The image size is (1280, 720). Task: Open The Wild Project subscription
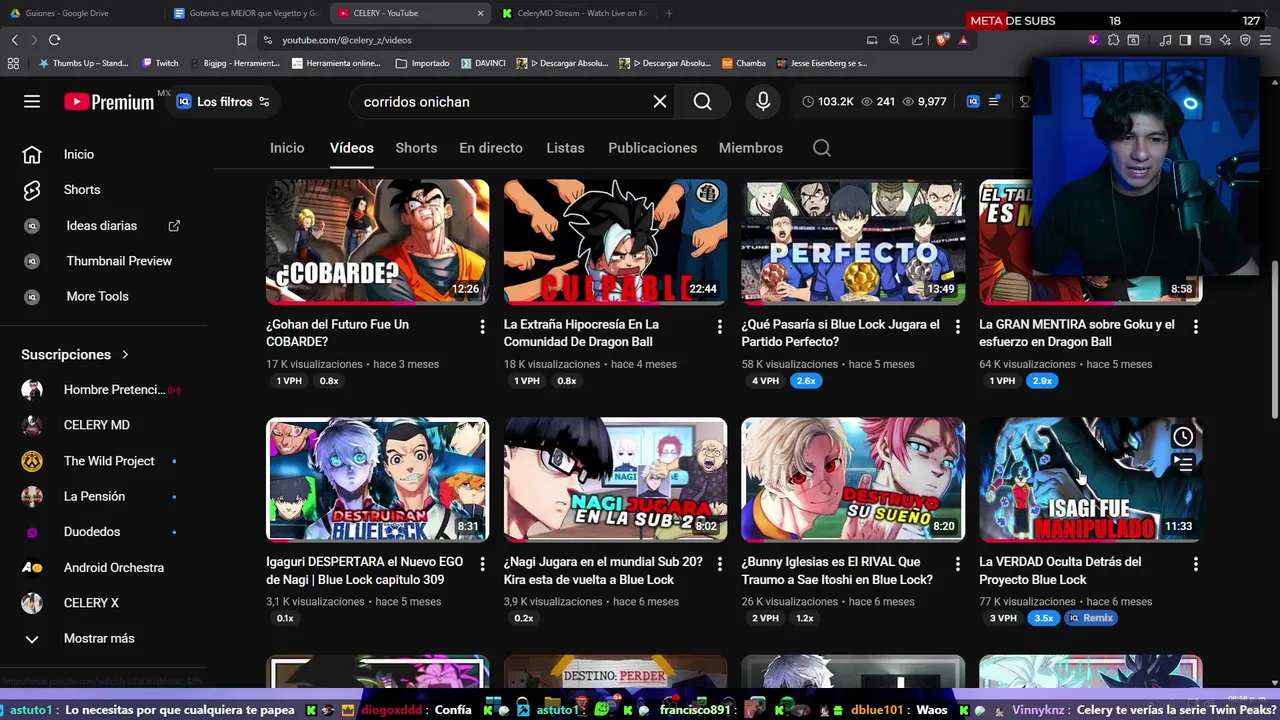click(104, 461)
